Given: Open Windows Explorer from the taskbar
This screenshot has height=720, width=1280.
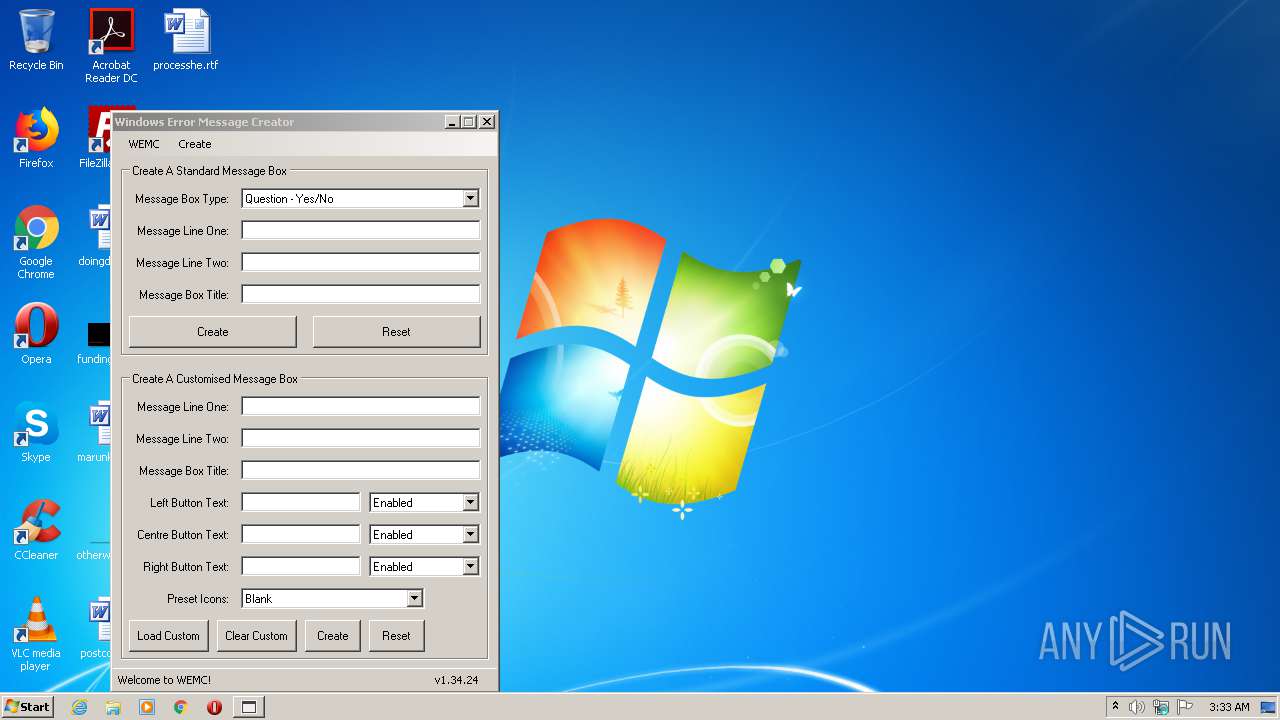Looking at the screenshot, I should click(x=113, y=707).
